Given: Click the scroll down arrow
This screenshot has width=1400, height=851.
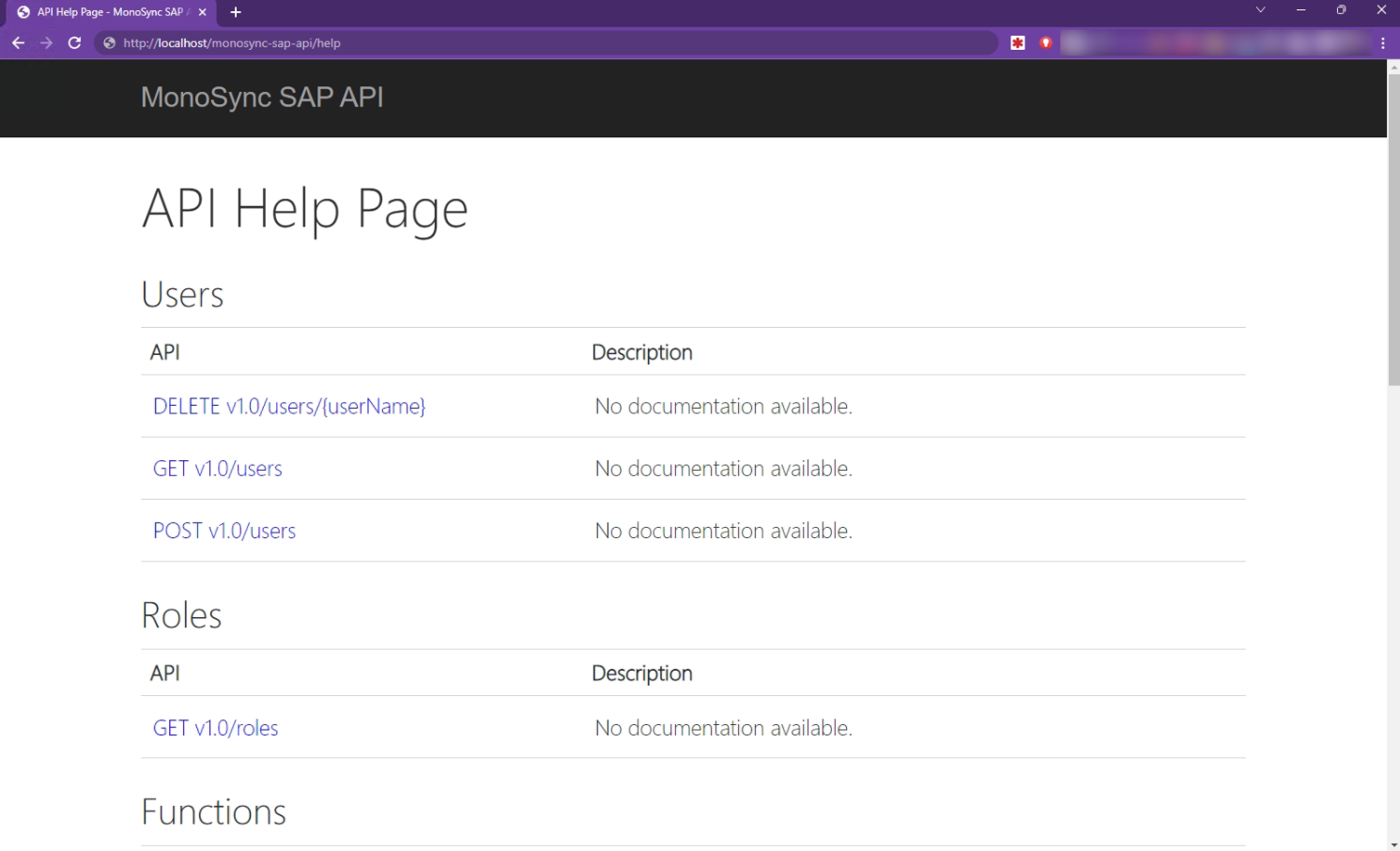Looking at the screenshot, I should [1393, 844].
